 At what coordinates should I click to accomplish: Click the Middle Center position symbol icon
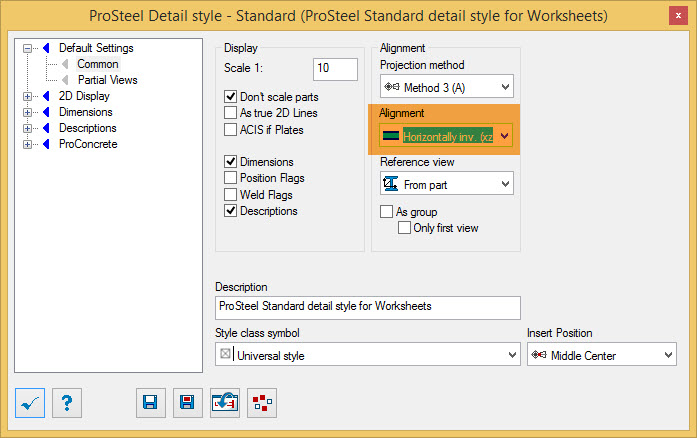click(539, 354)
